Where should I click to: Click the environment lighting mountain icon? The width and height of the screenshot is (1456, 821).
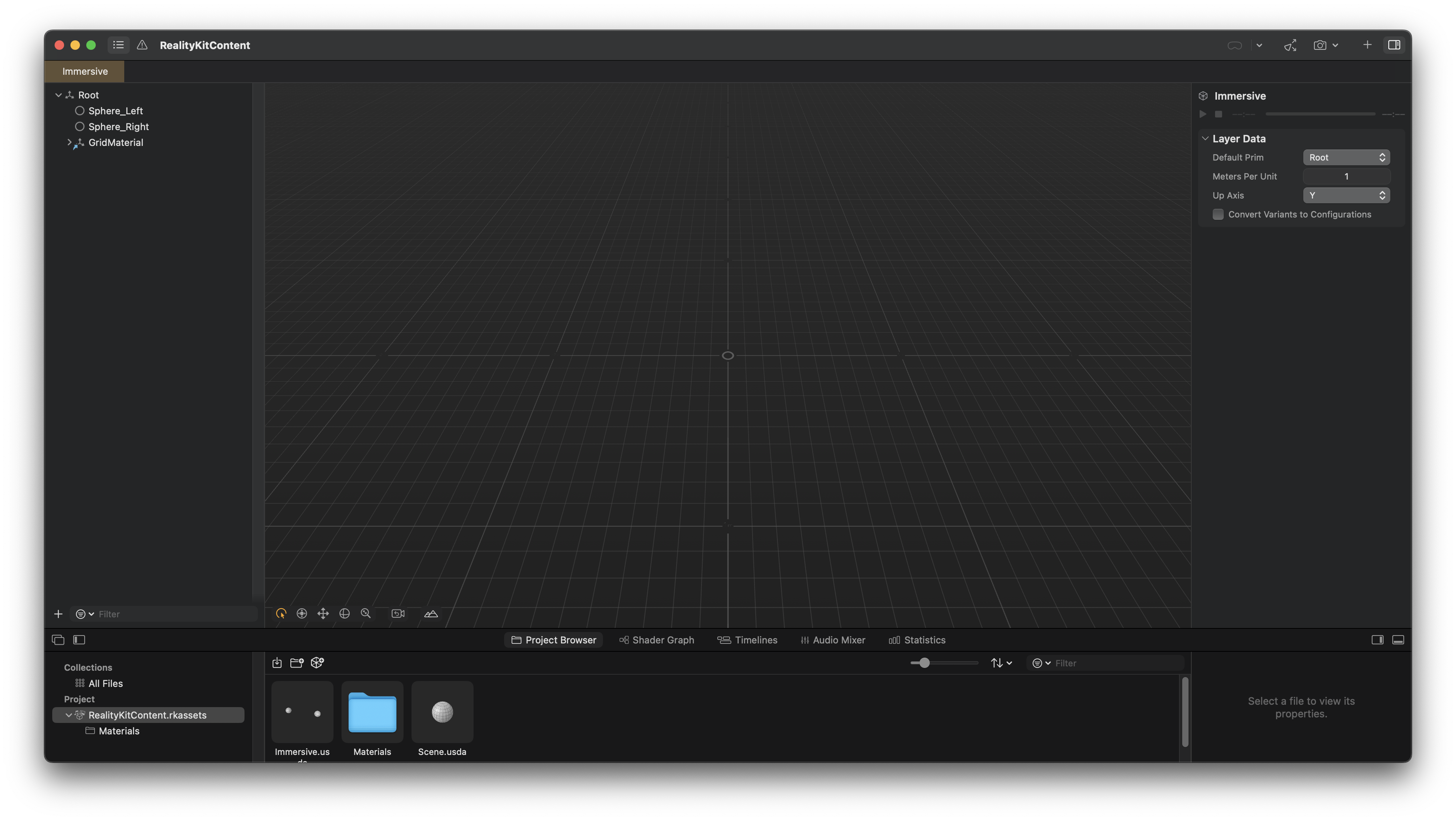coord(431,614)
